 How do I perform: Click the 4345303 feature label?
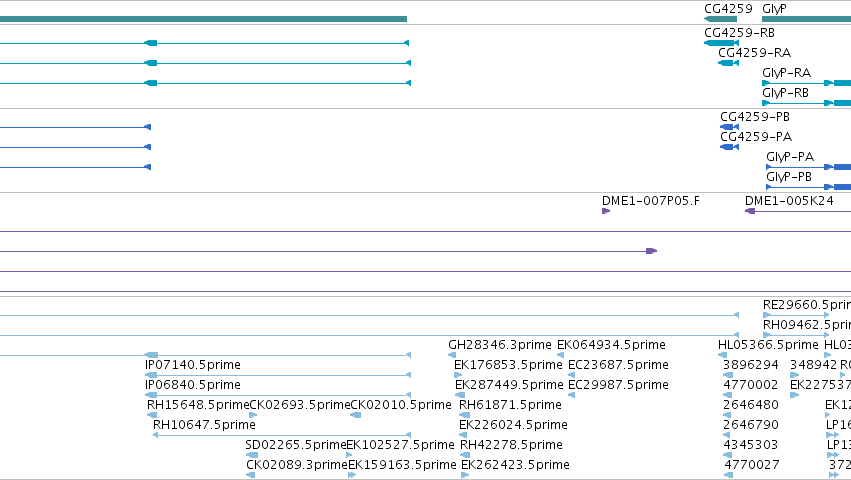pos(751,445)
